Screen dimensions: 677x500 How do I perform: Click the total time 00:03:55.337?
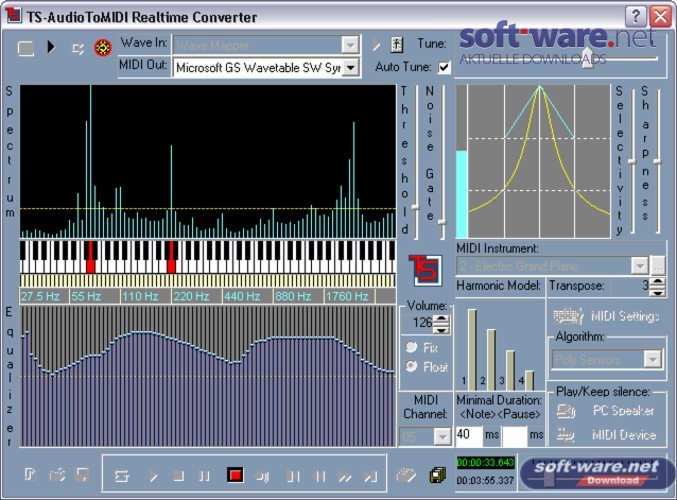point(485,480)
